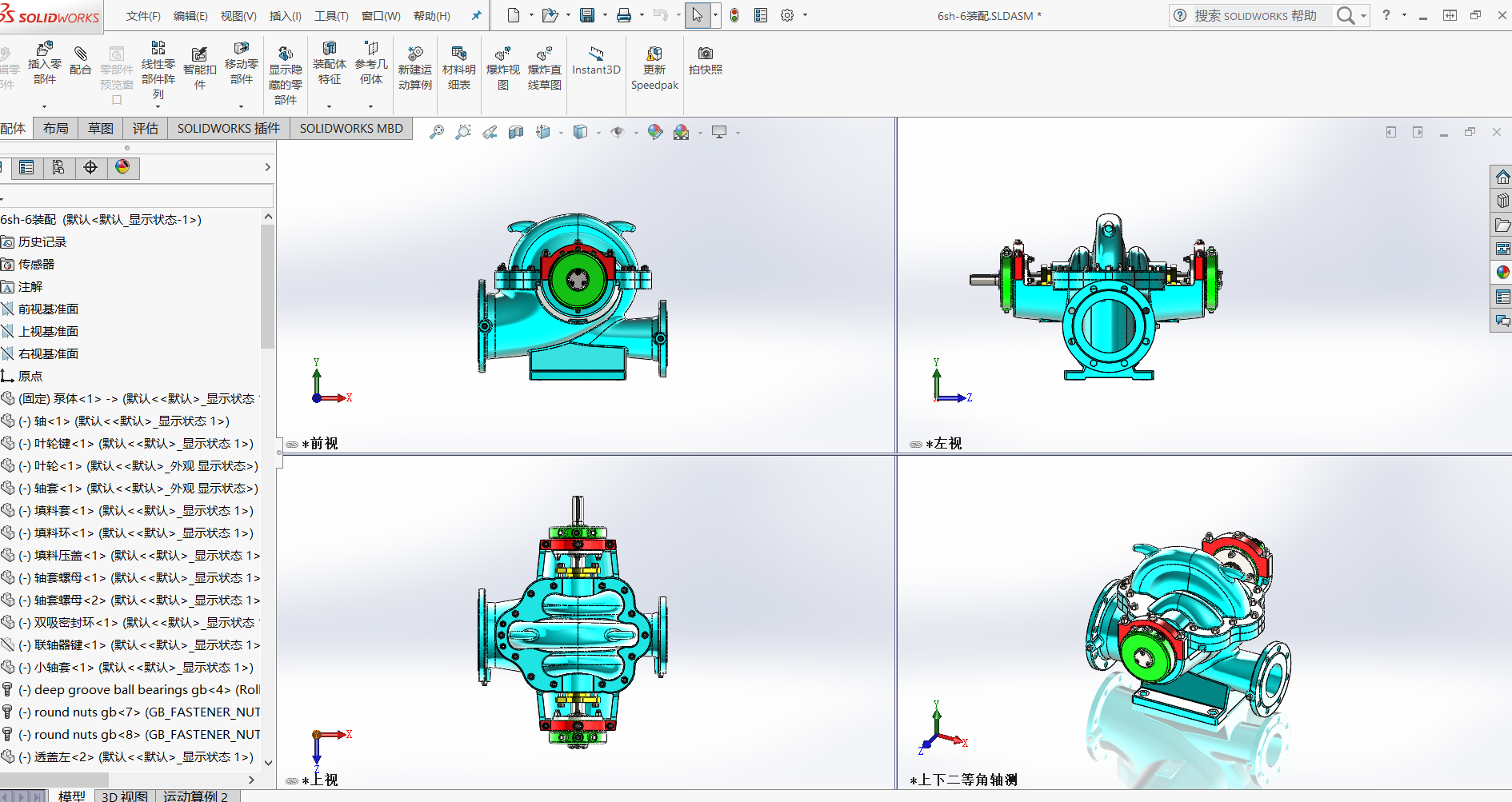Image resolution: width=1512 pixels, height=802 pixels.
Task: Click 更新 Speedpak tool
Action: pyautogui.click(x=654, y=68)
